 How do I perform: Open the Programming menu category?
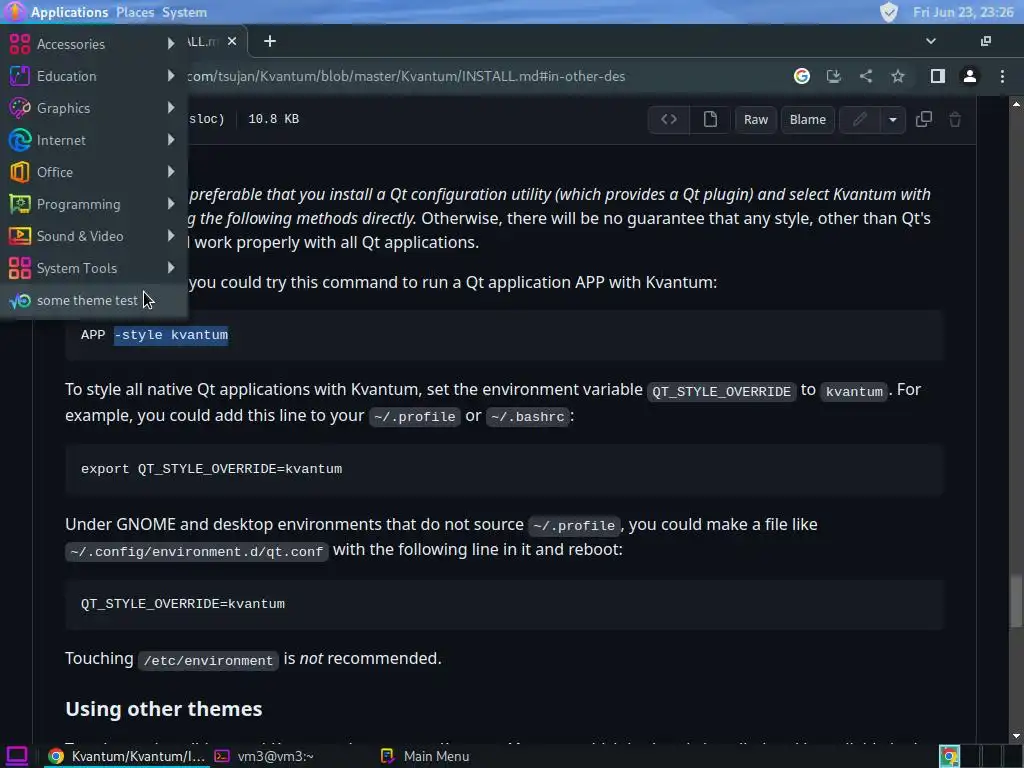tap(93, 204)
